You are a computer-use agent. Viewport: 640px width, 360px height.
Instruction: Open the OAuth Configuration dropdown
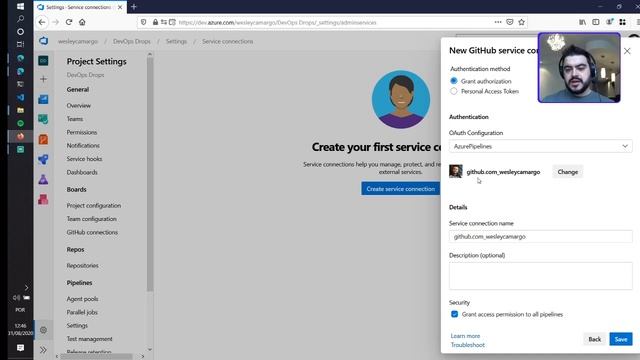(540, 146)
